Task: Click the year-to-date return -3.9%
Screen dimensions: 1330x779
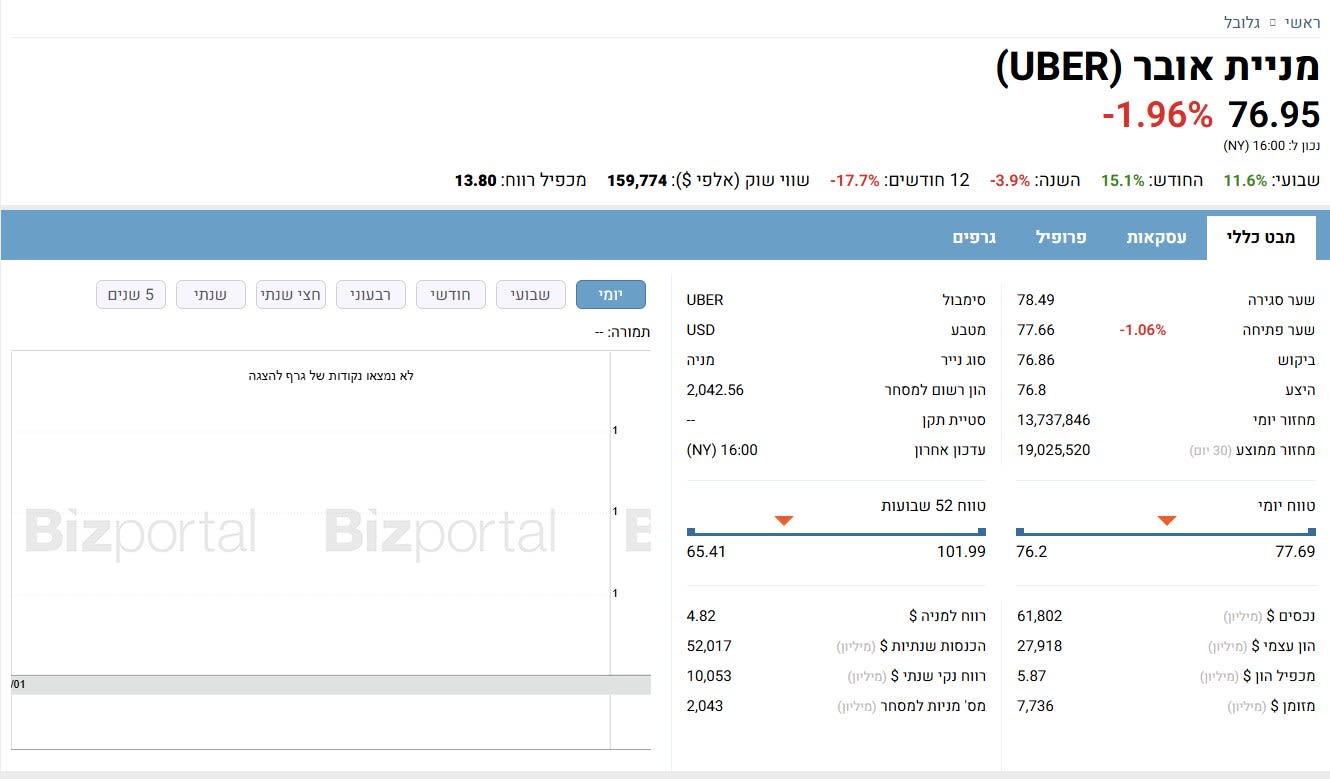Action: [x=1010, y=181]
